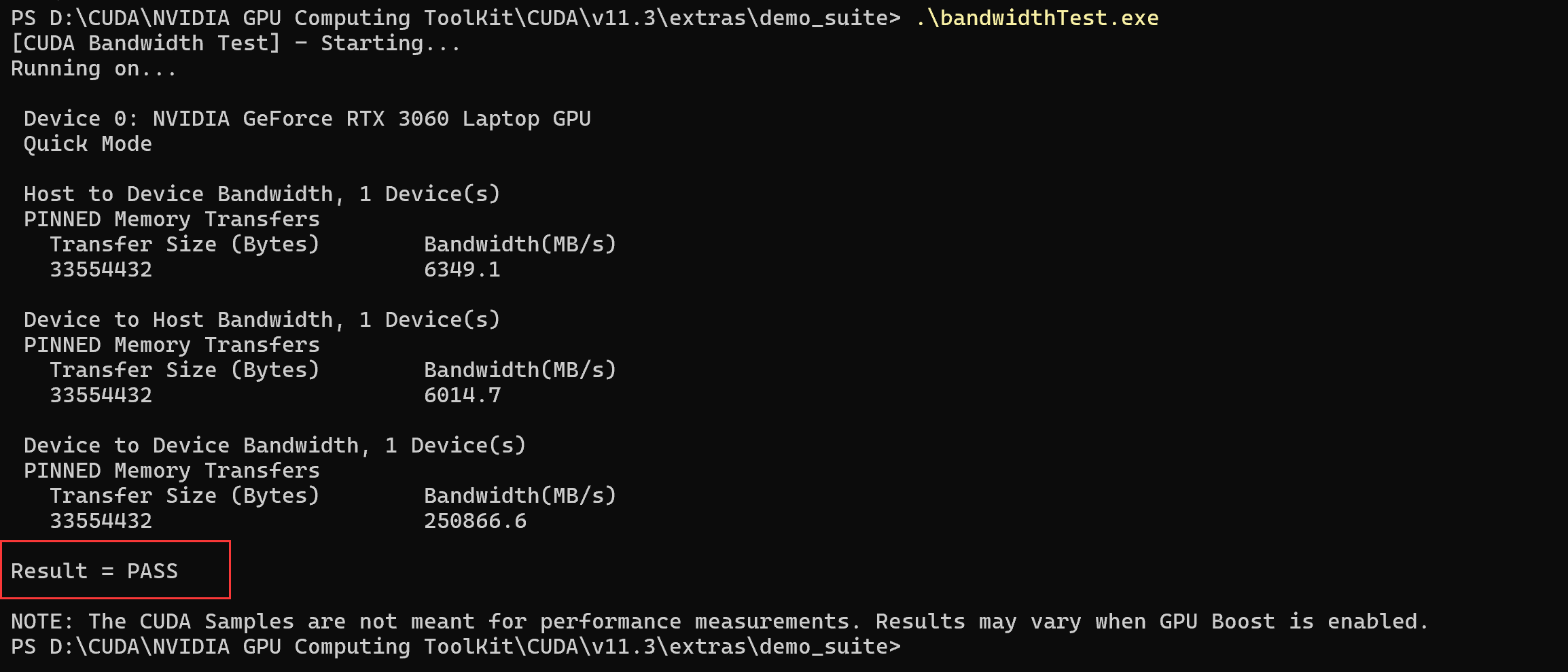Image resolution: width=1568 pixels, height=672 pixels.
Task: Click the NVIDIA GeForce RTX 3060 device line
Action: 307,119
